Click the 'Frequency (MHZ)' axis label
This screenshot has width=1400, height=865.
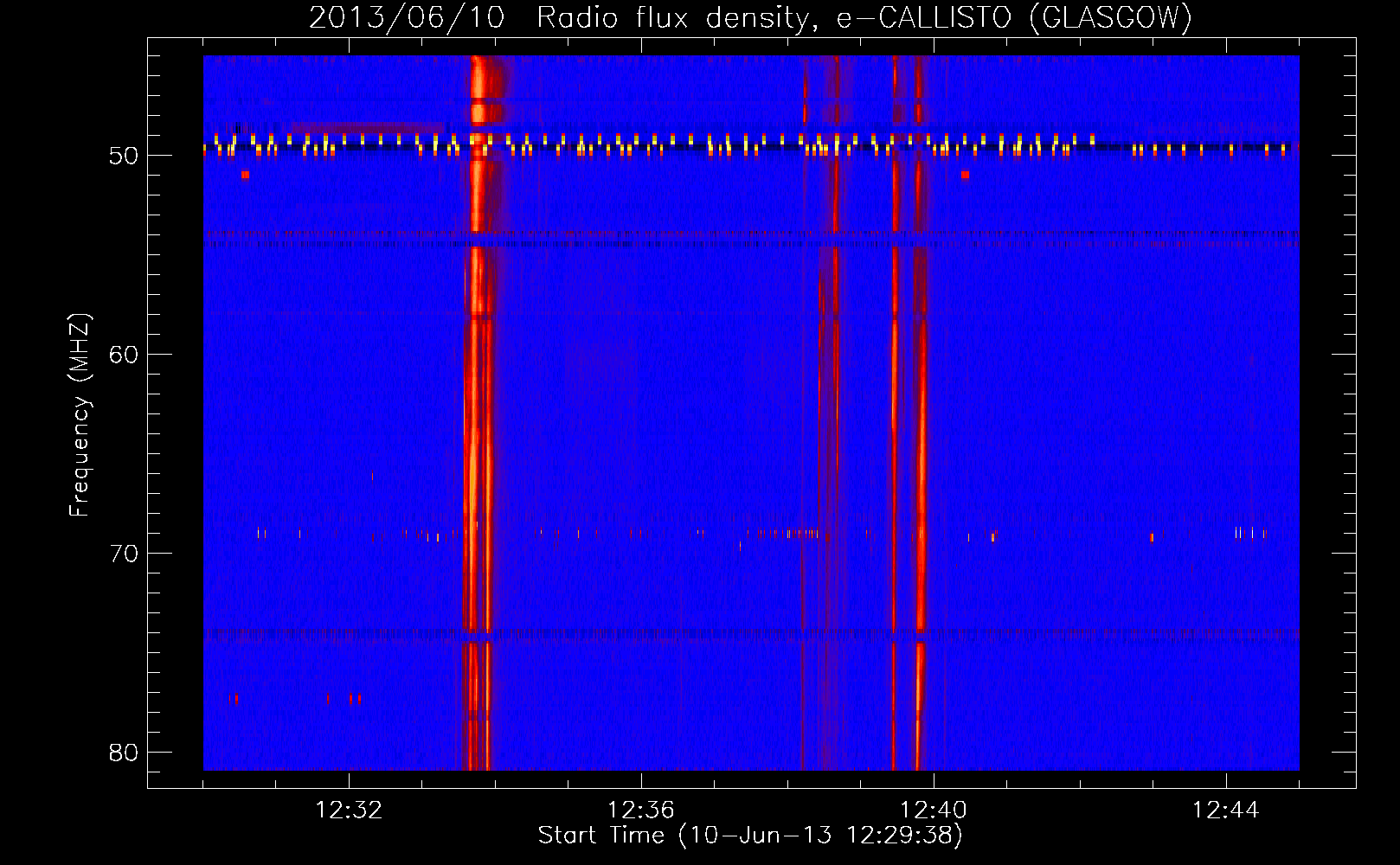coord(79,416)
